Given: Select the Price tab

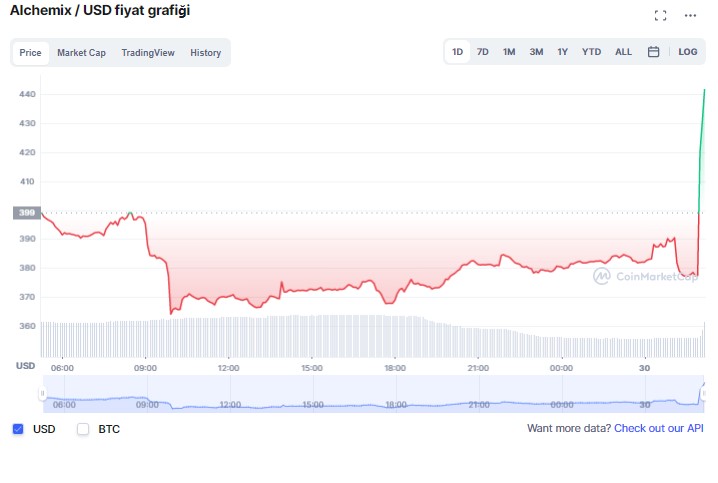Looking at the screenshot, I should coord(30,53).
